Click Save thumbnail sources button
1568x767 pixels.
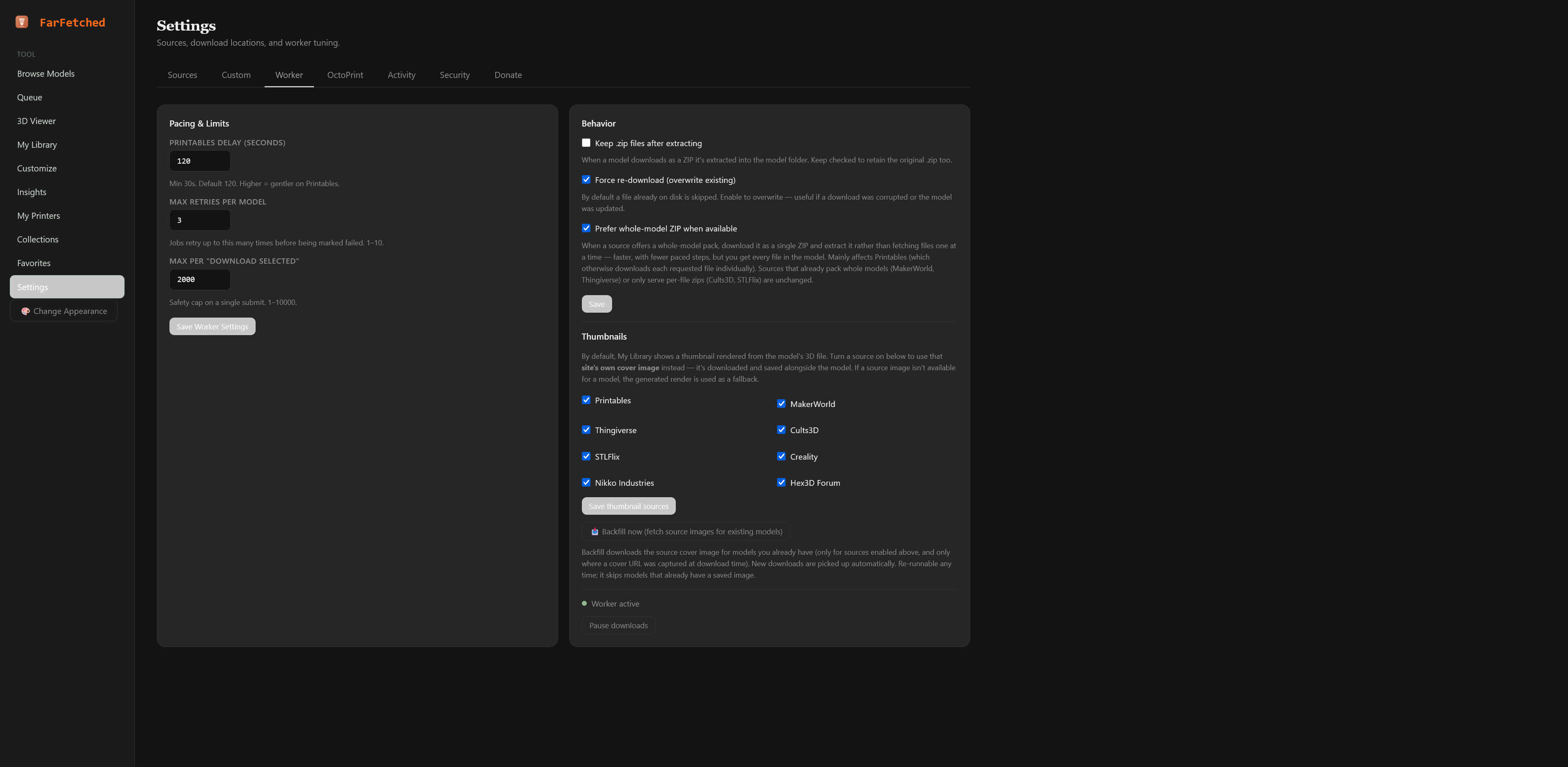coord(628,506)
